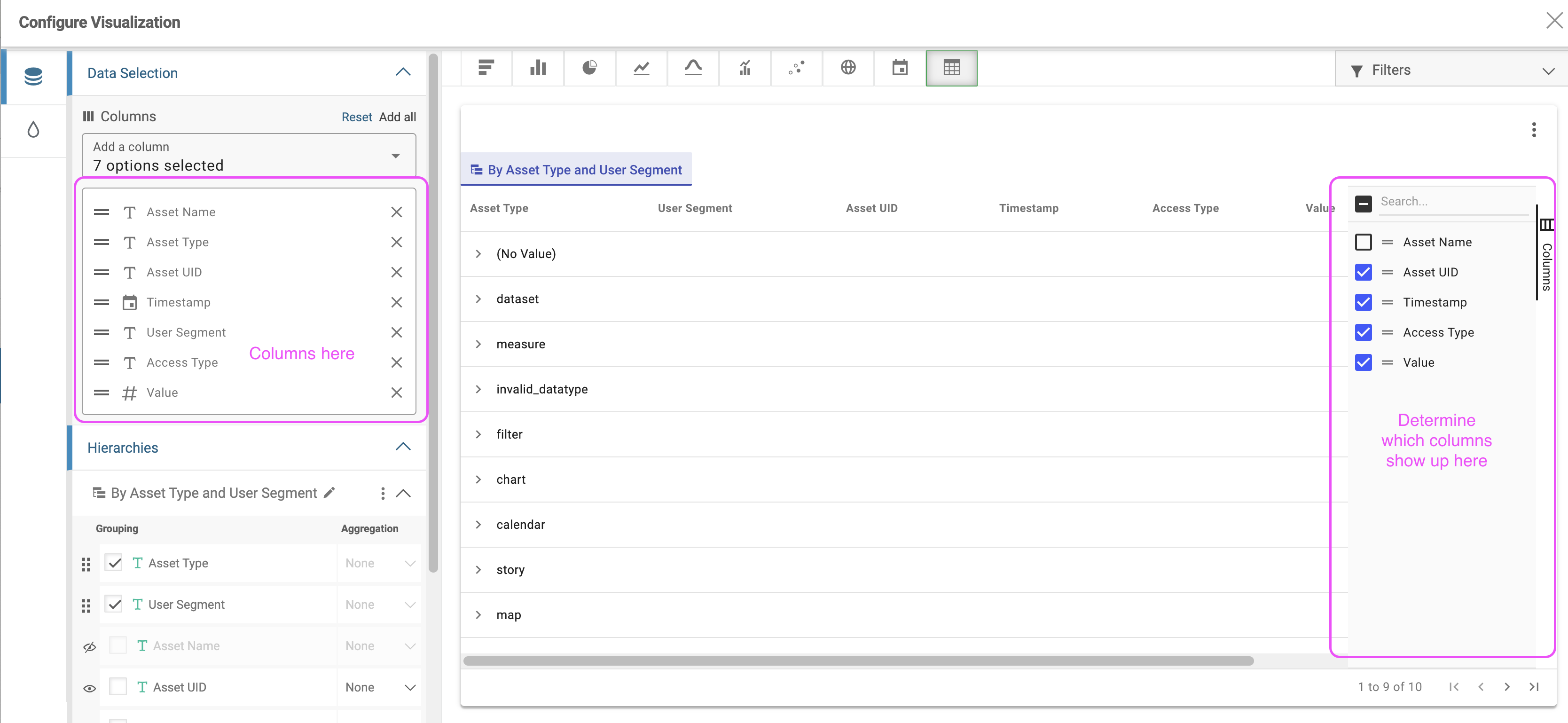The width and height of the screenshot is (1568, 723).
Task: Go to previous page of table
Action: tap(1481, 686)
